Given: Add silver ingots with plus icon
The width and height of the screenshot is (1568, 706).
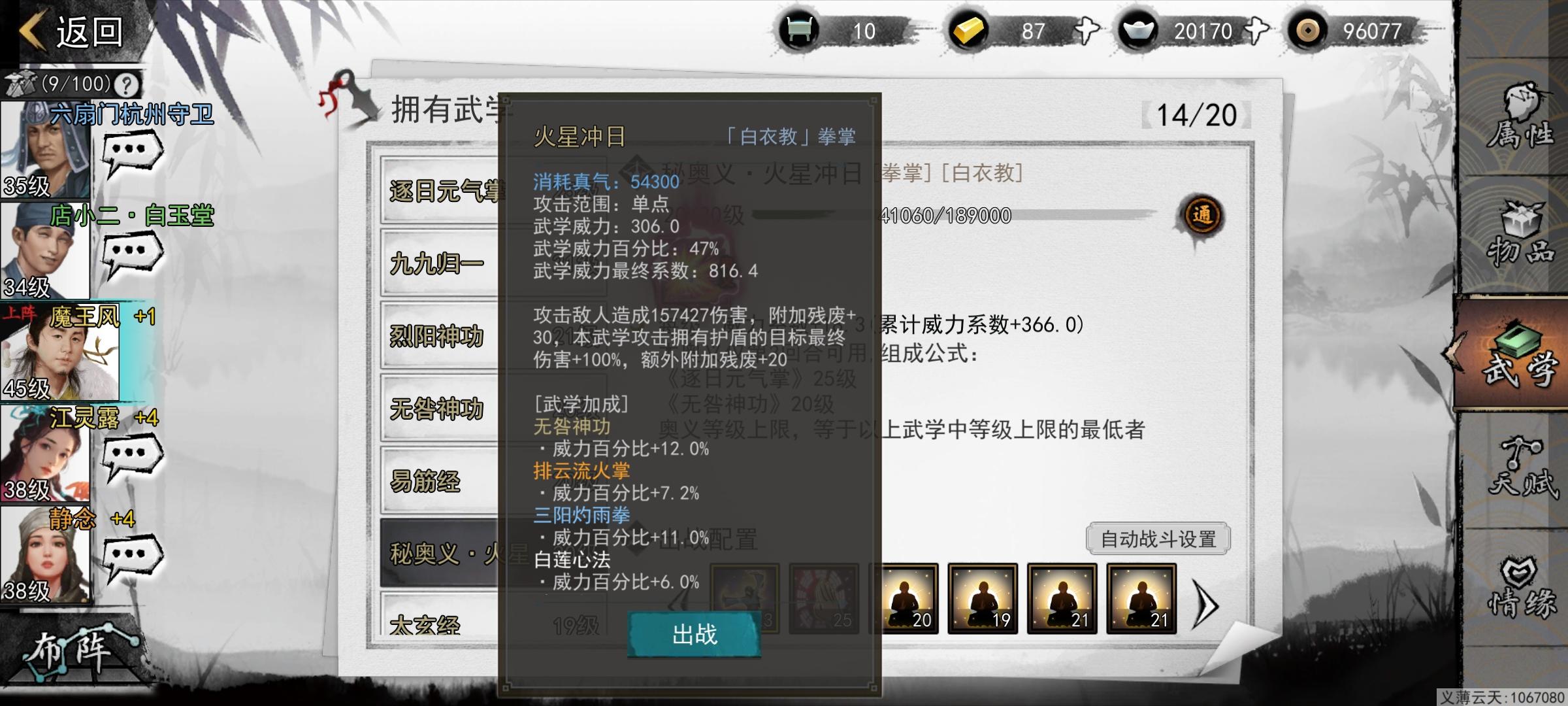Looking at the screenshot, I should click(1256, 31).
